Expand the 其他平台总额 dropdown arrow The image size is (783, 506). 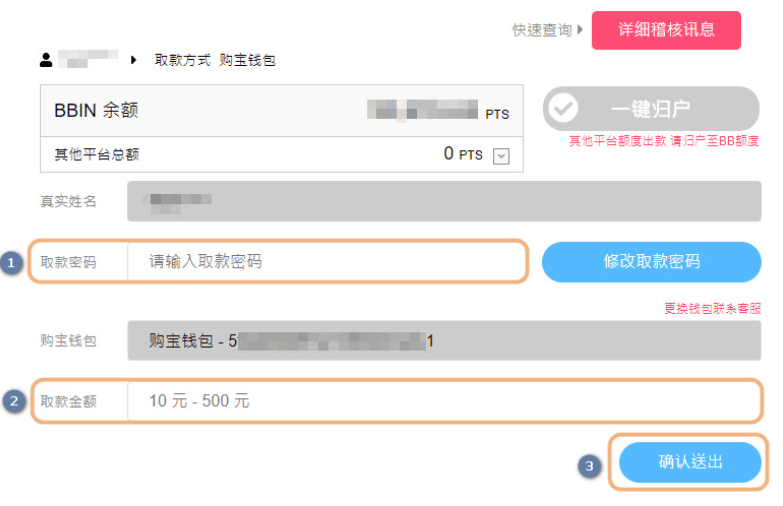pos(502,156)
